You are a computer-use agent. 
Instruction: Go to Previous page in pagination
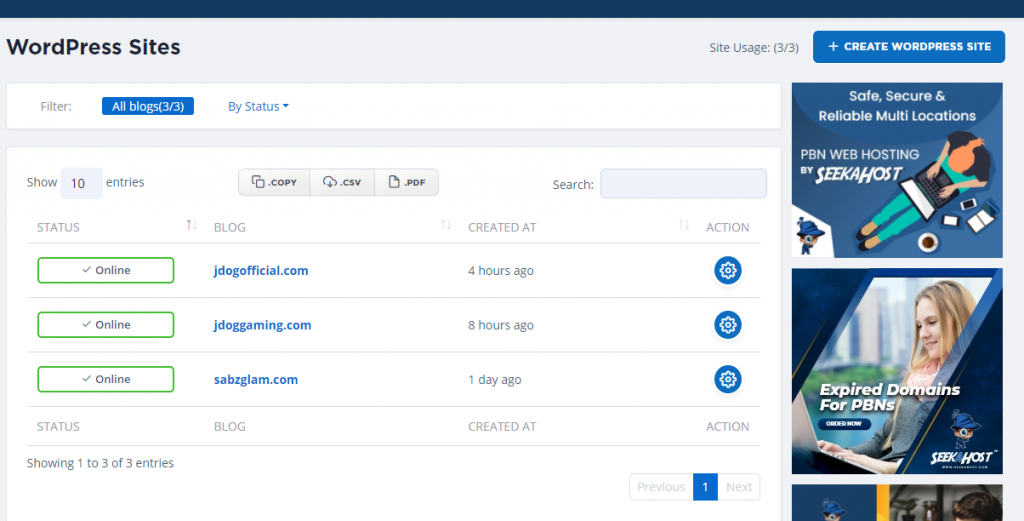(661, 487)
